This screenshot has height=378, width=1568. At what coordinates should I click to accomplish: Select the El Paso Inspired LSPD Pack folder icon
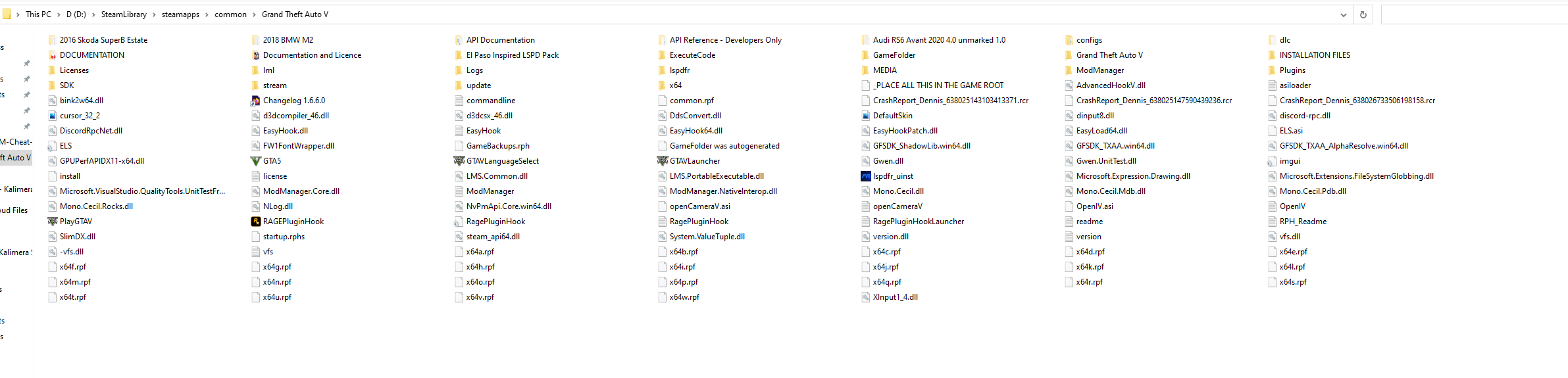pyautogui.click(x=459, y=55)
